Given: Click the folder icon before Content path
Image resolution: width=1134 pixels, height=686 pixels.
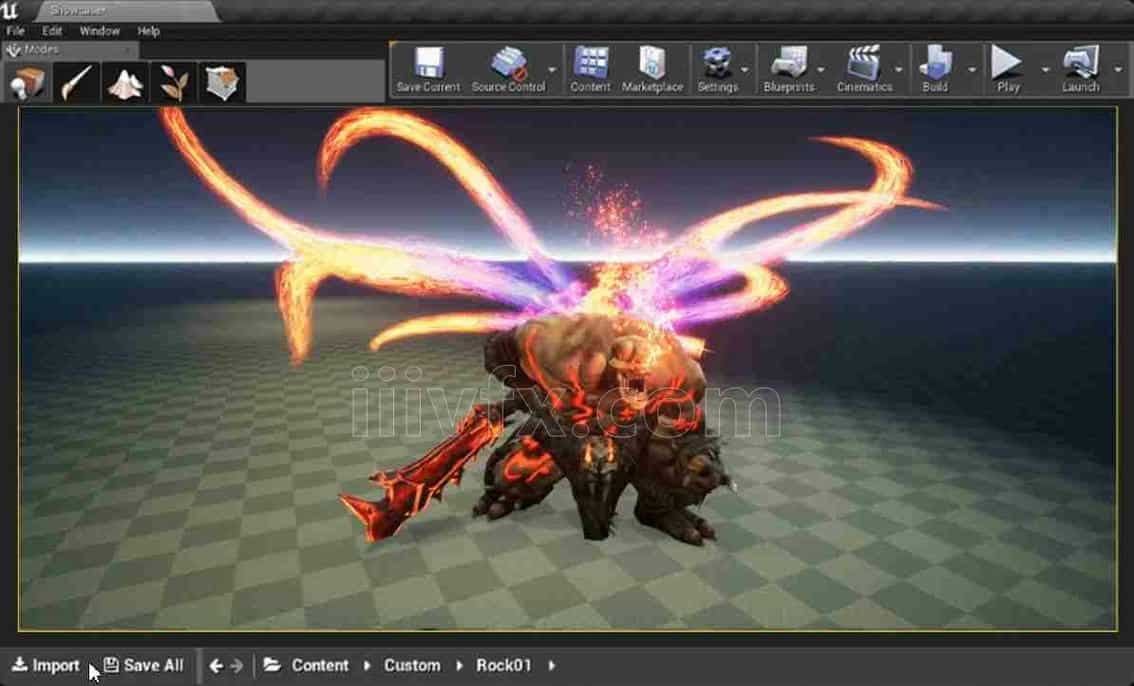Looking at the screenshot, I should [272, 664].
